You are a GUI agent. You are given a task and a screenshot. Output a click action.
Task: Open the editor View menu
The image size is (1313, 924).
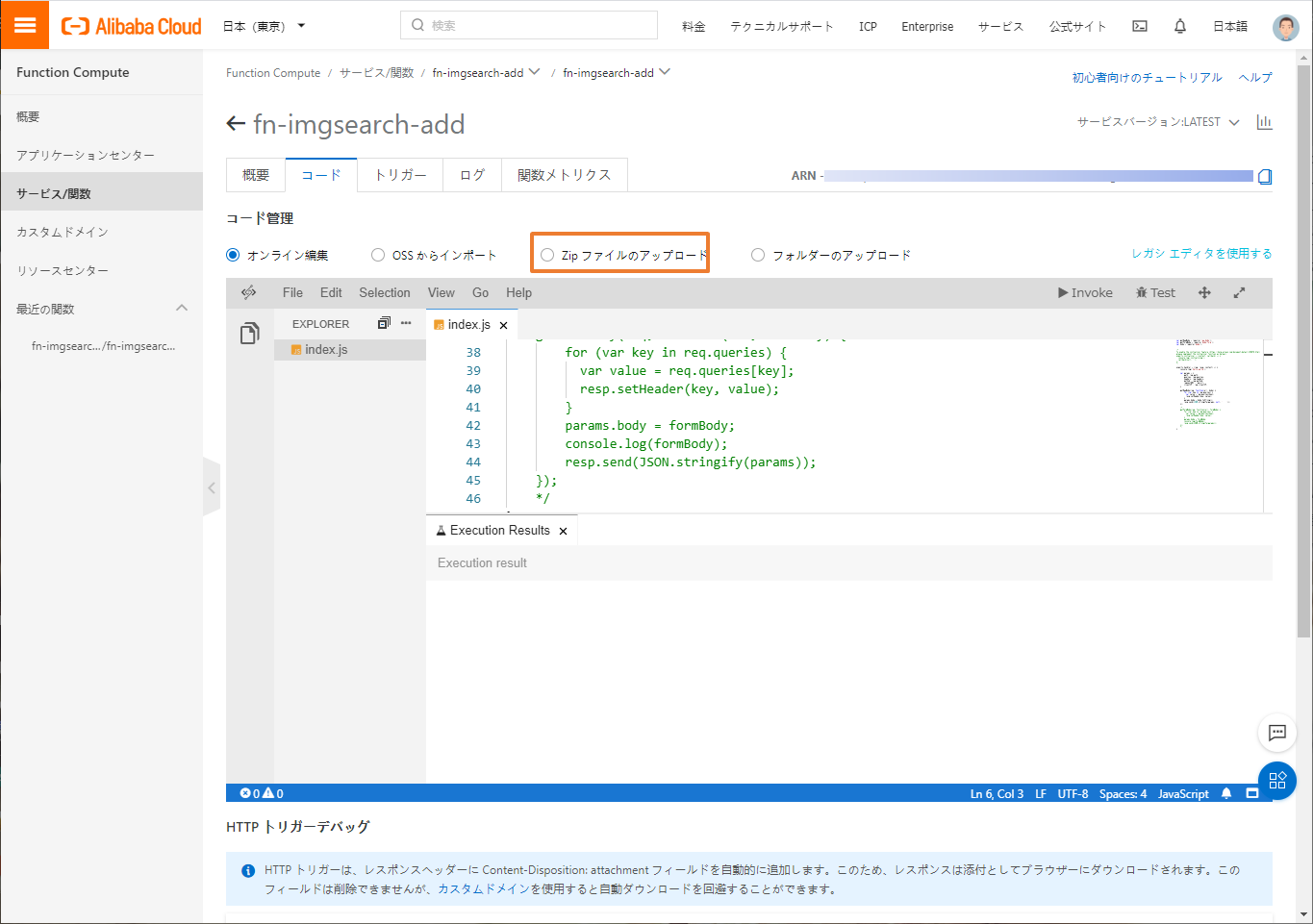click(x=442, y=292)
